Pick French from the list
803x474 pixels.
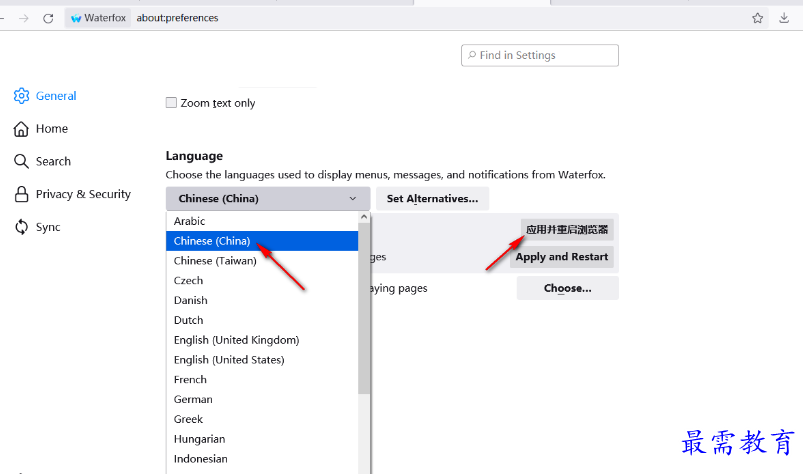pyautogui.click(x=262, y=380)
